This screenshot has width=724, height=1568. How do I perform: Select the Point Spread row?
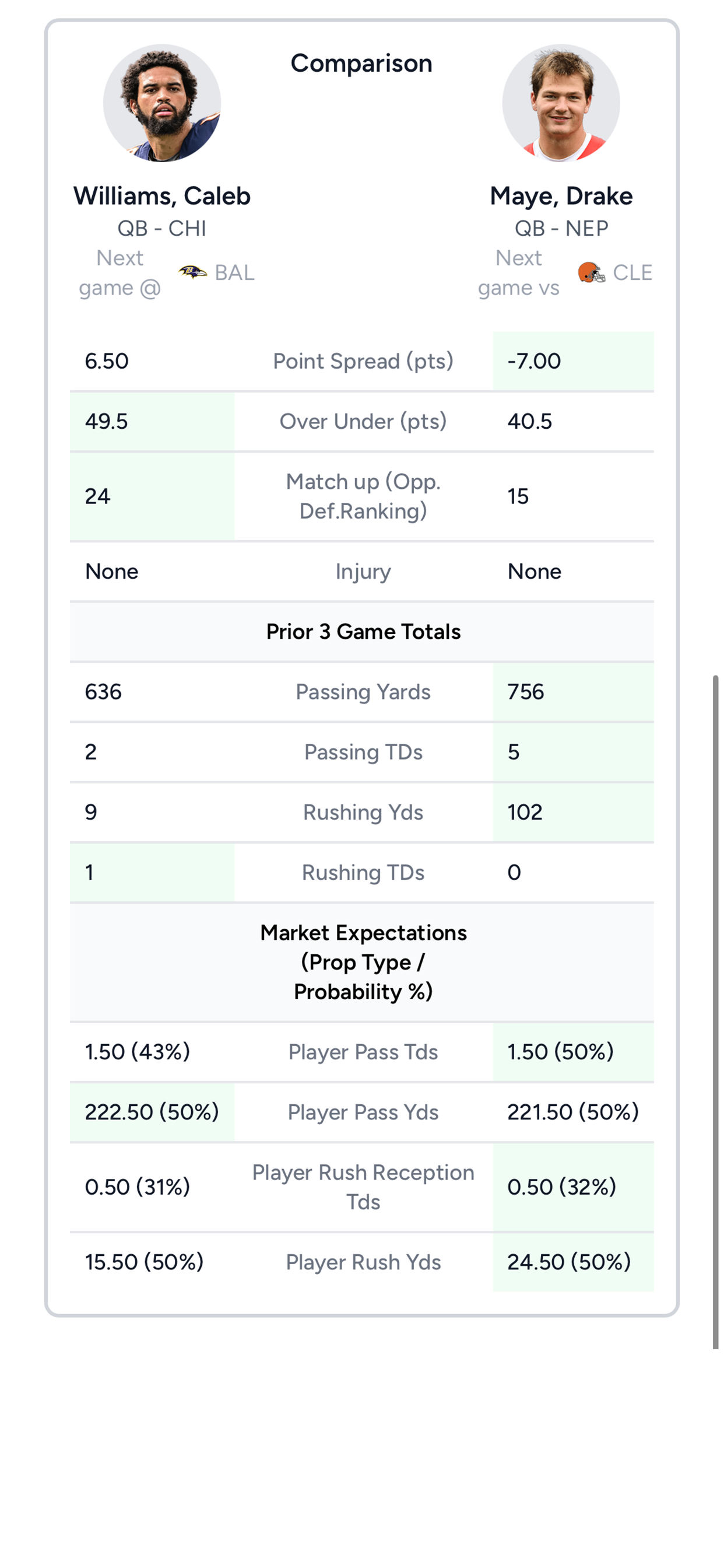point(363,361)
